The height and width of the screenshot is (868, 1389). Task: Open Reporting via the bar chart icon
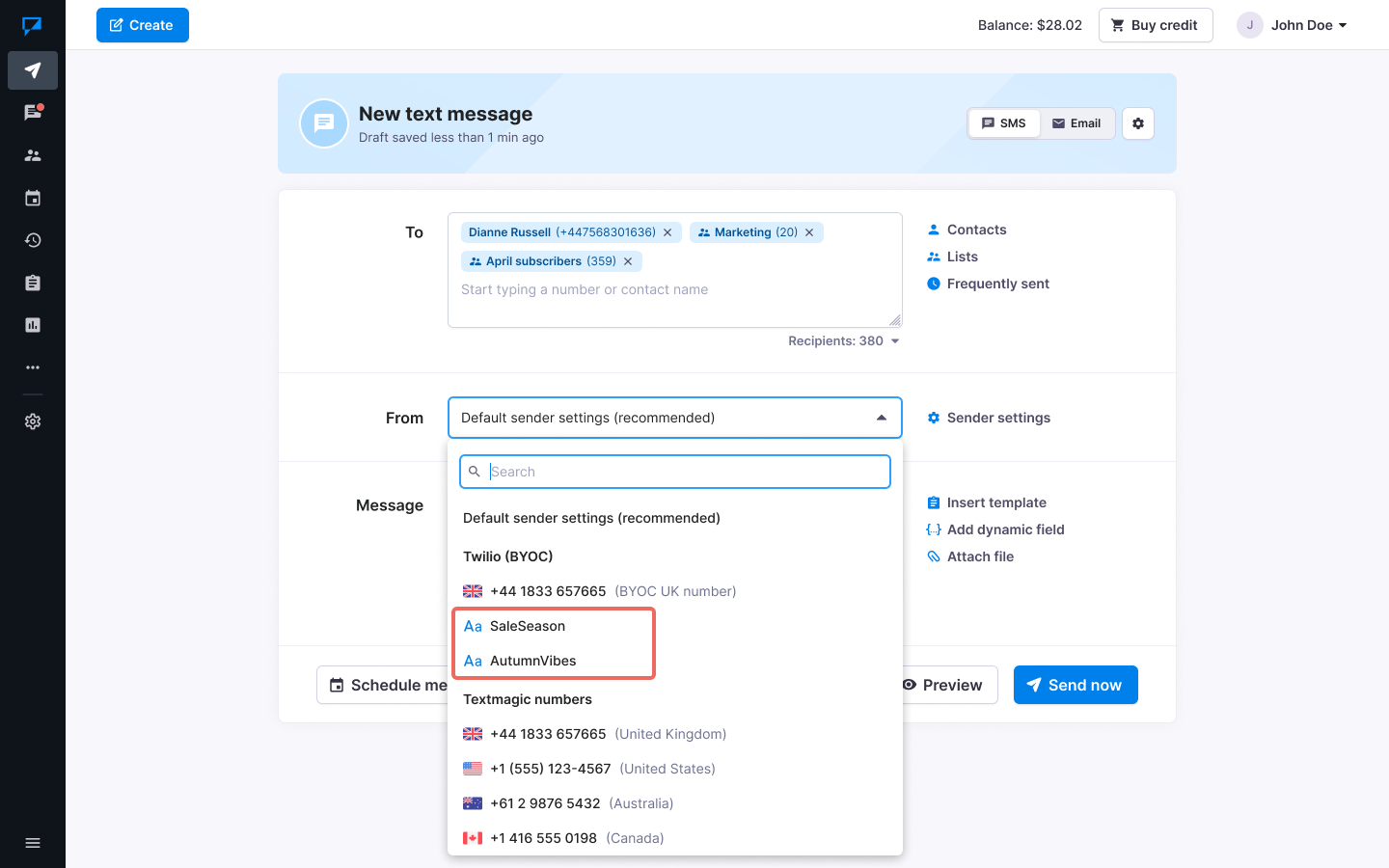coord(32,324)
